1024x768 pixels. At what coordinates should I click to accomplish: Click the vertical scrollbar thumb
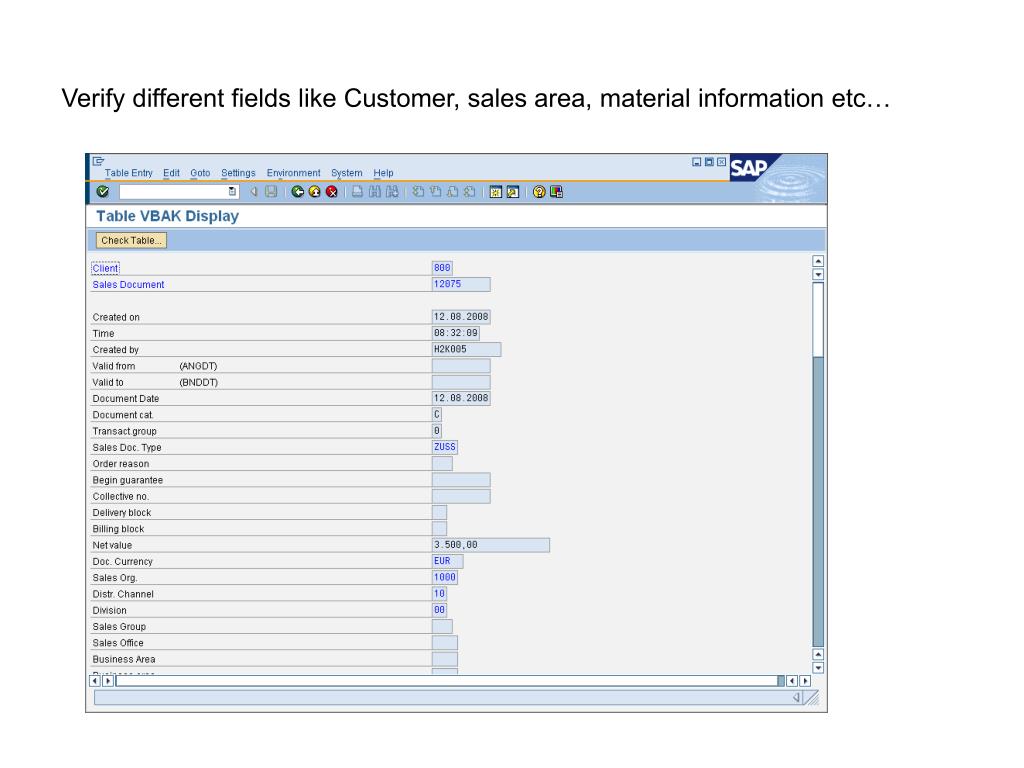point(818,320)
